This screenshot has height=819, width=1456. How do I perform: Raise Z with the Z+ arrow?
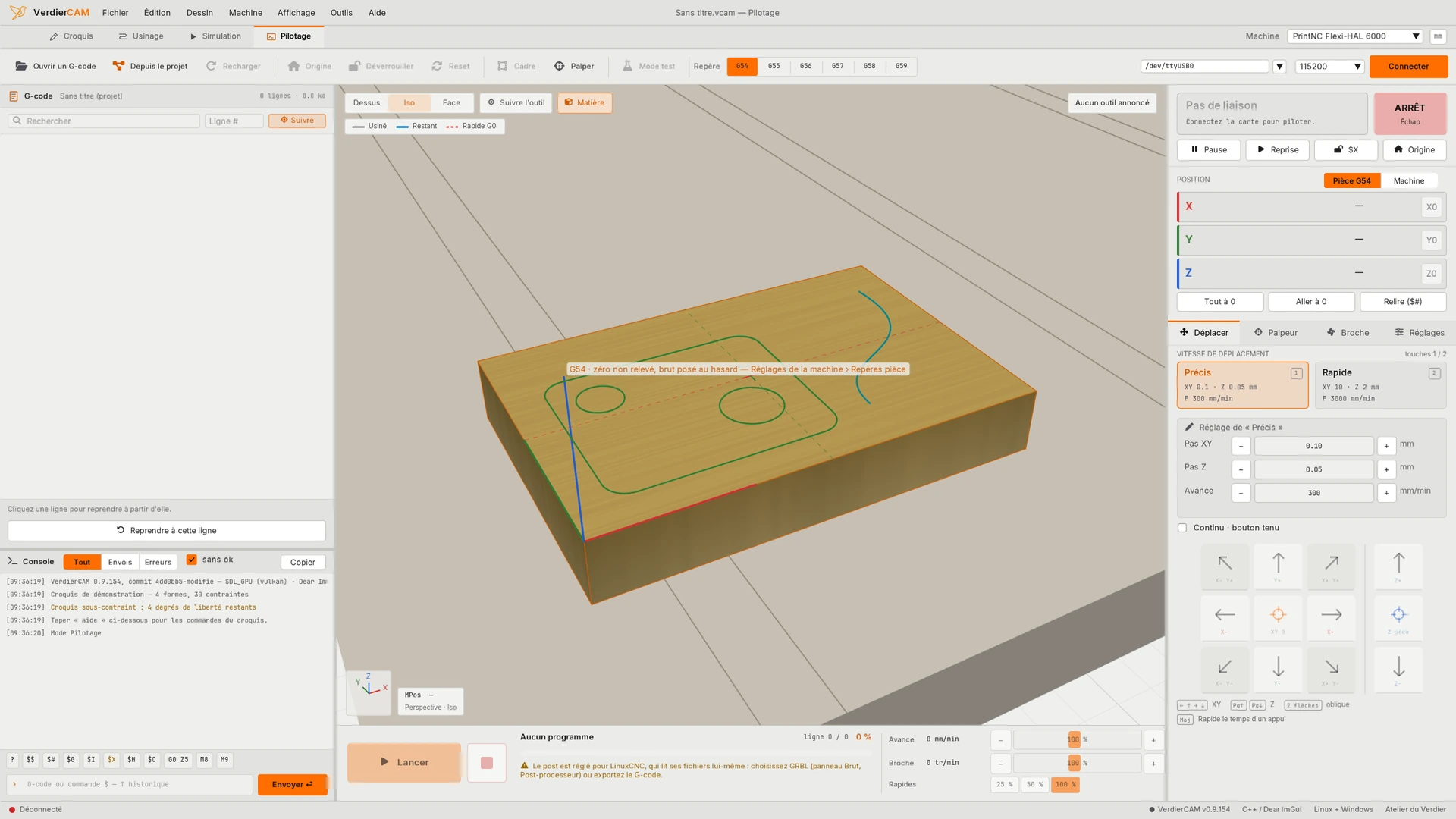click(x=1398, y=566)
